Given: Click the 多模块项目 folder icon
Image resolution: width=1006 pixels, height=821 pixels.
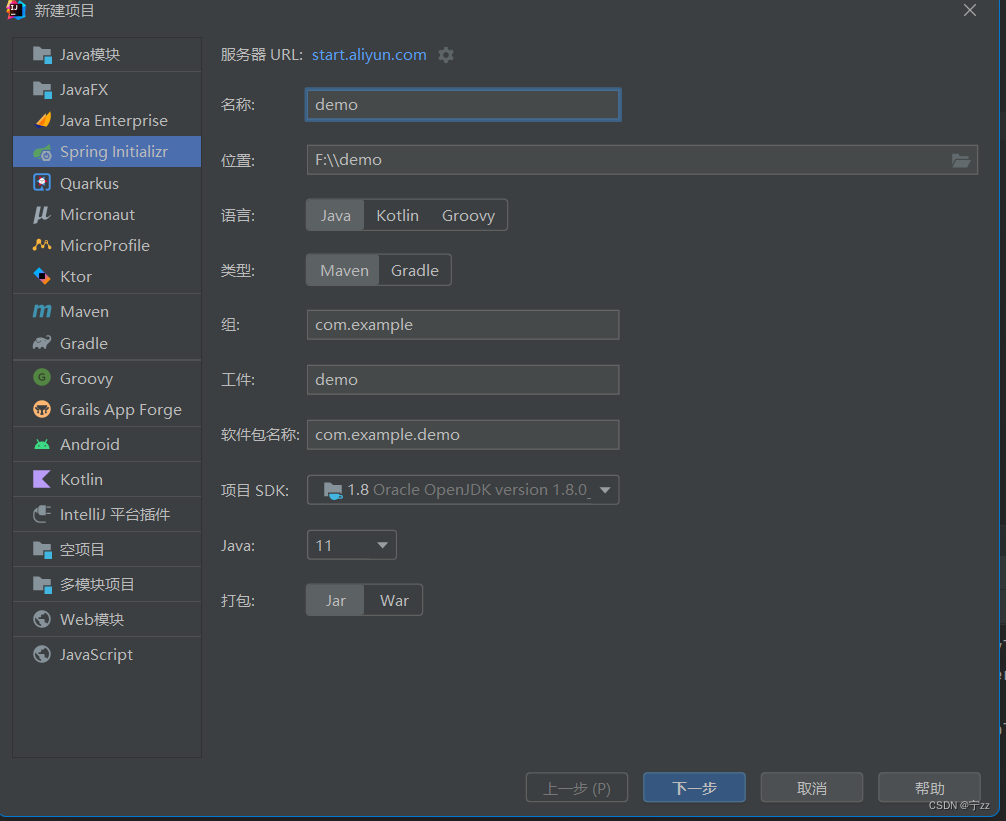Looking at the screenshot, I should point(42,584).
